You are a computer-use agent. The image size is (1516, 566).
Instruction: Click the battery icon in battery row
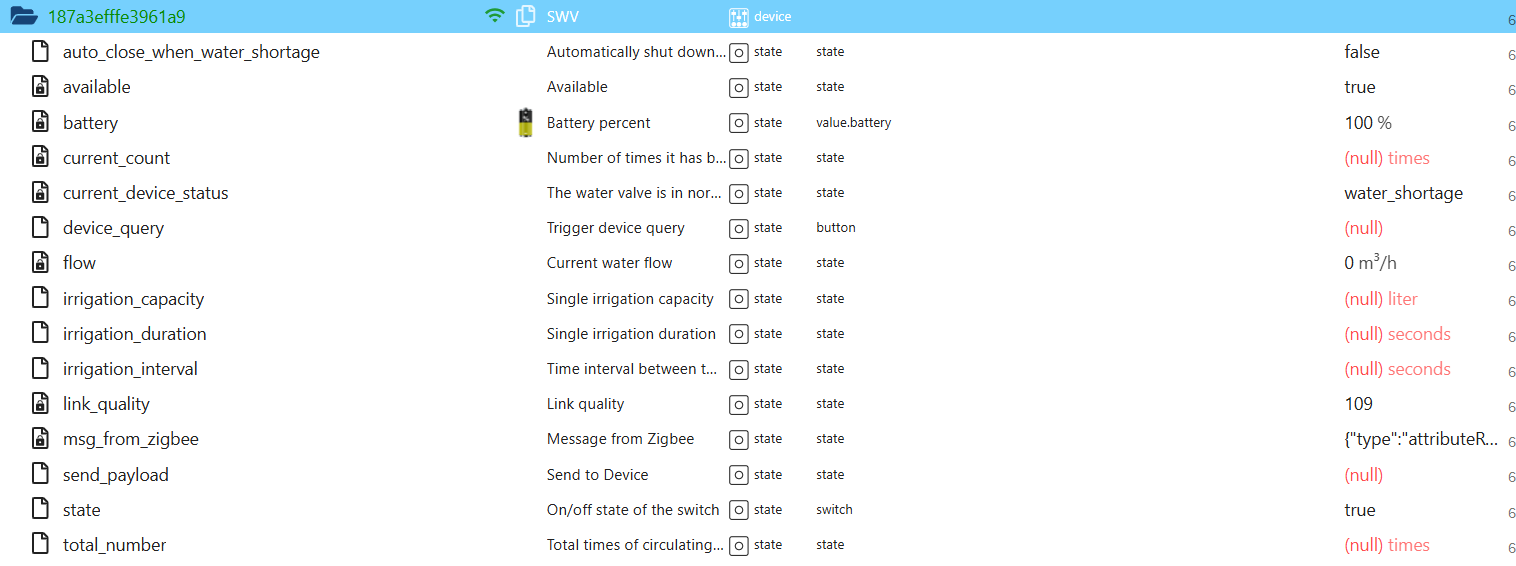(526, 123)
